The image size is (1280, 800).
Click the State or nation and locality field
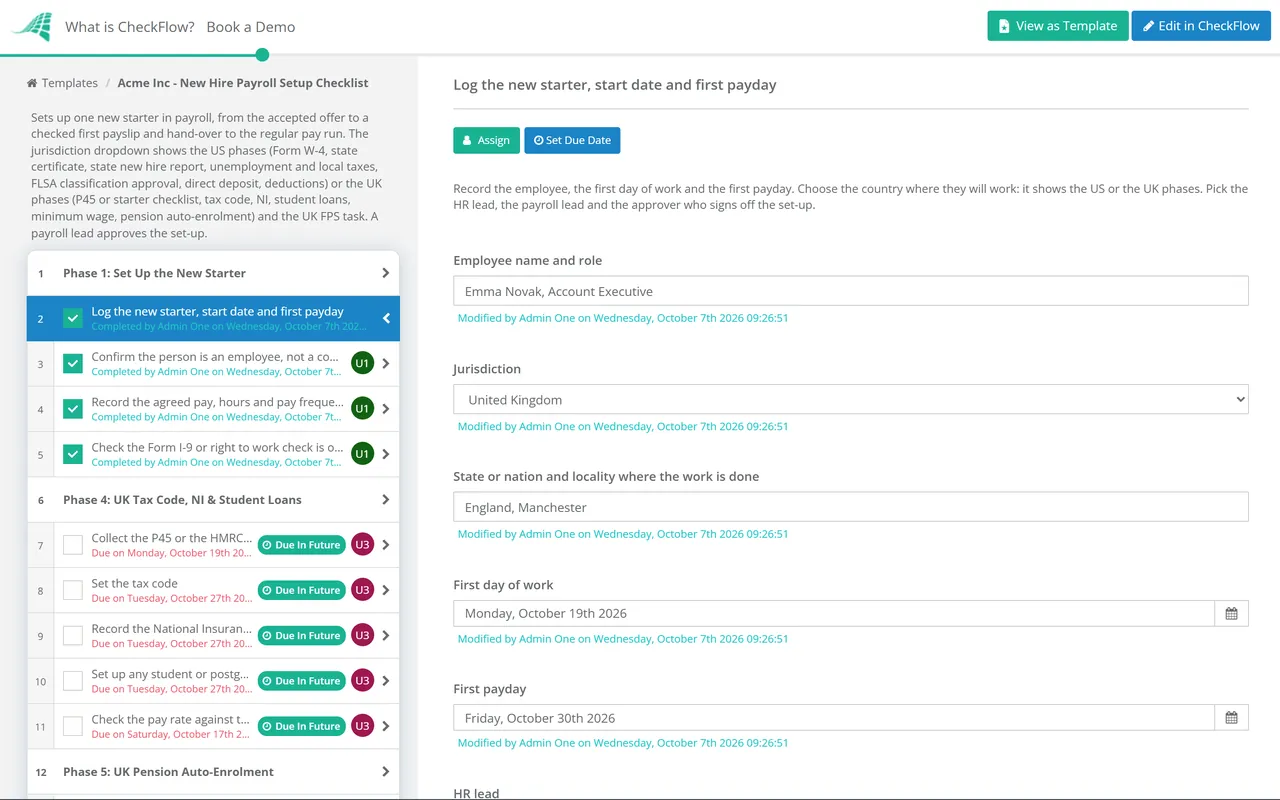click(x=851, y=507)
